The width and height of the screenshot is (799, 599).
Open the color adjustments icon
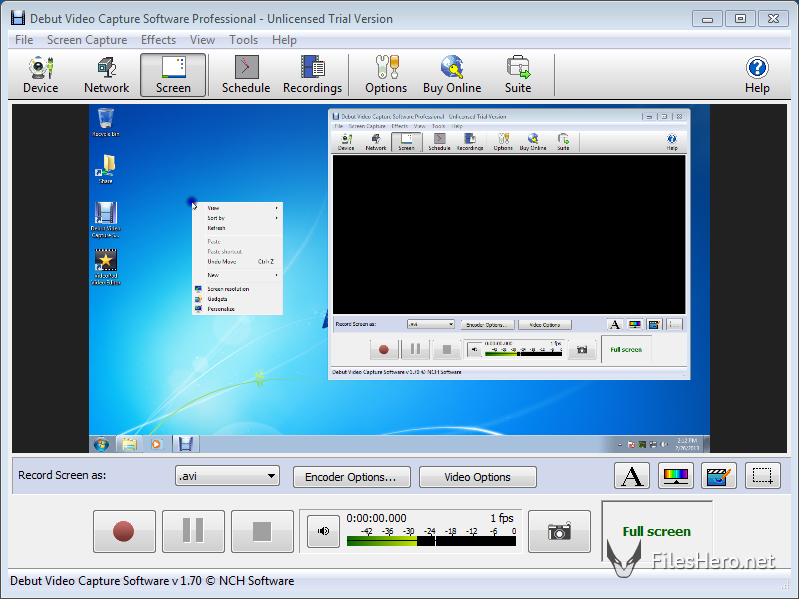pyautogui.click(x=675, y=476)
